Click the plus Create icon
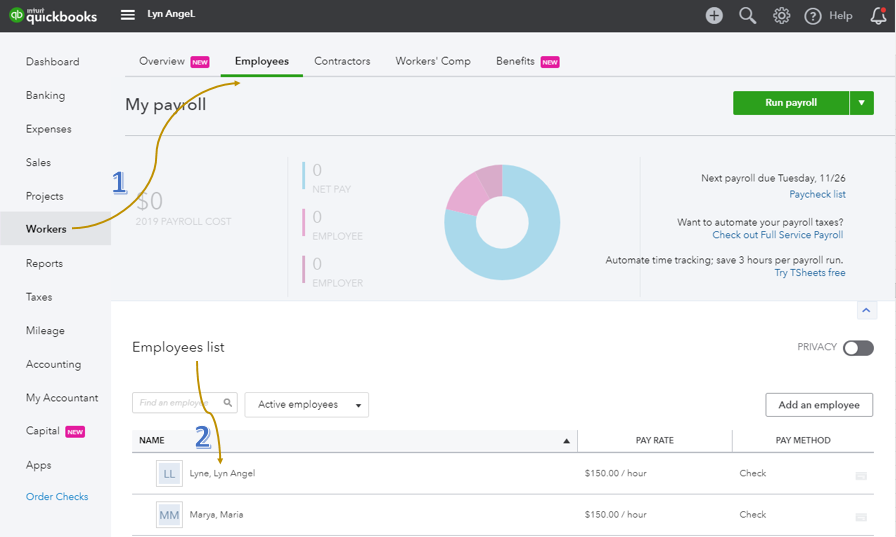This screenshot has width=896, height=537. point(714,15)
